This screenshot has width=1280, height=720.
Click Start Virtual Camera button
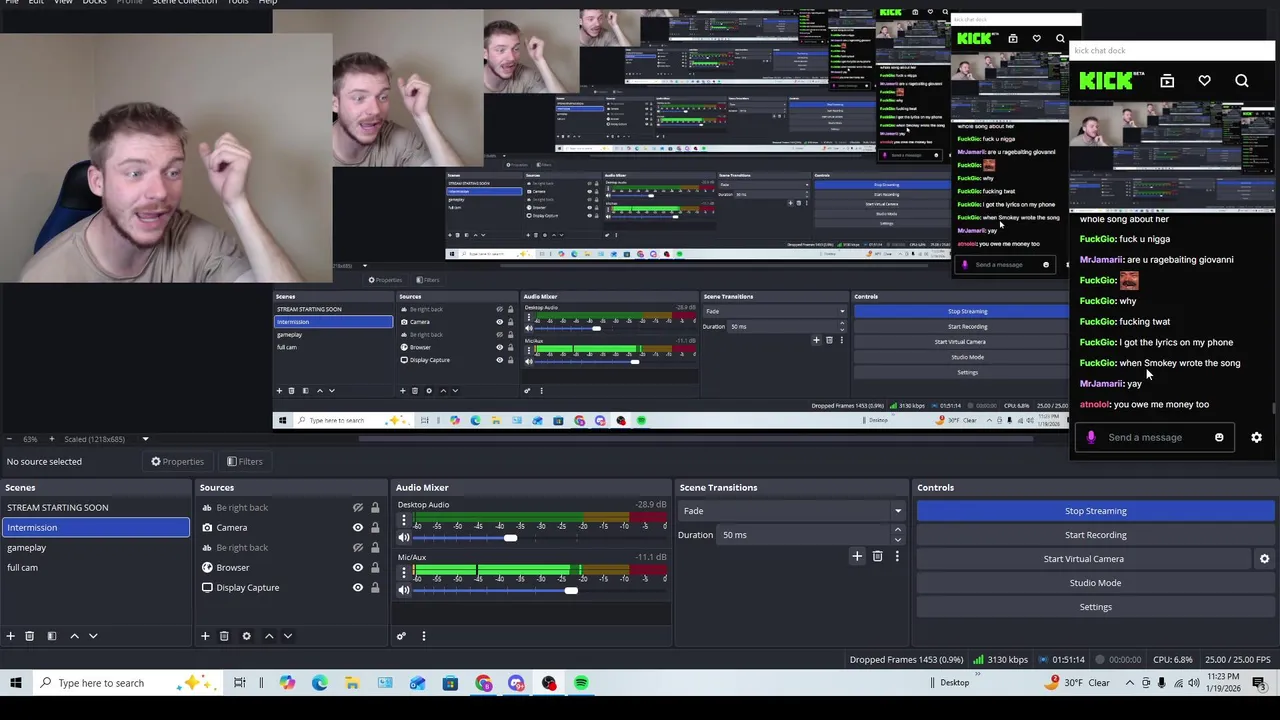1084,559
